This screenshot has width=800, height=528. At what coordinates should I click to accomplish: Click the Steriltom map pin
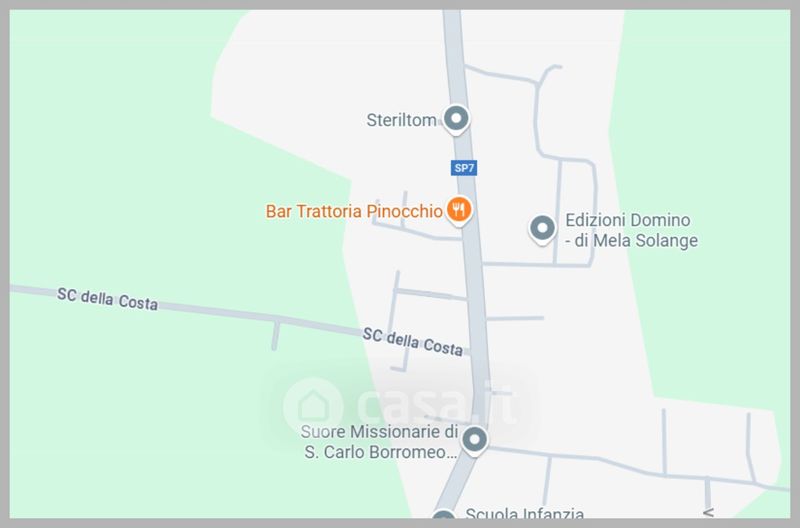[456, 119]
